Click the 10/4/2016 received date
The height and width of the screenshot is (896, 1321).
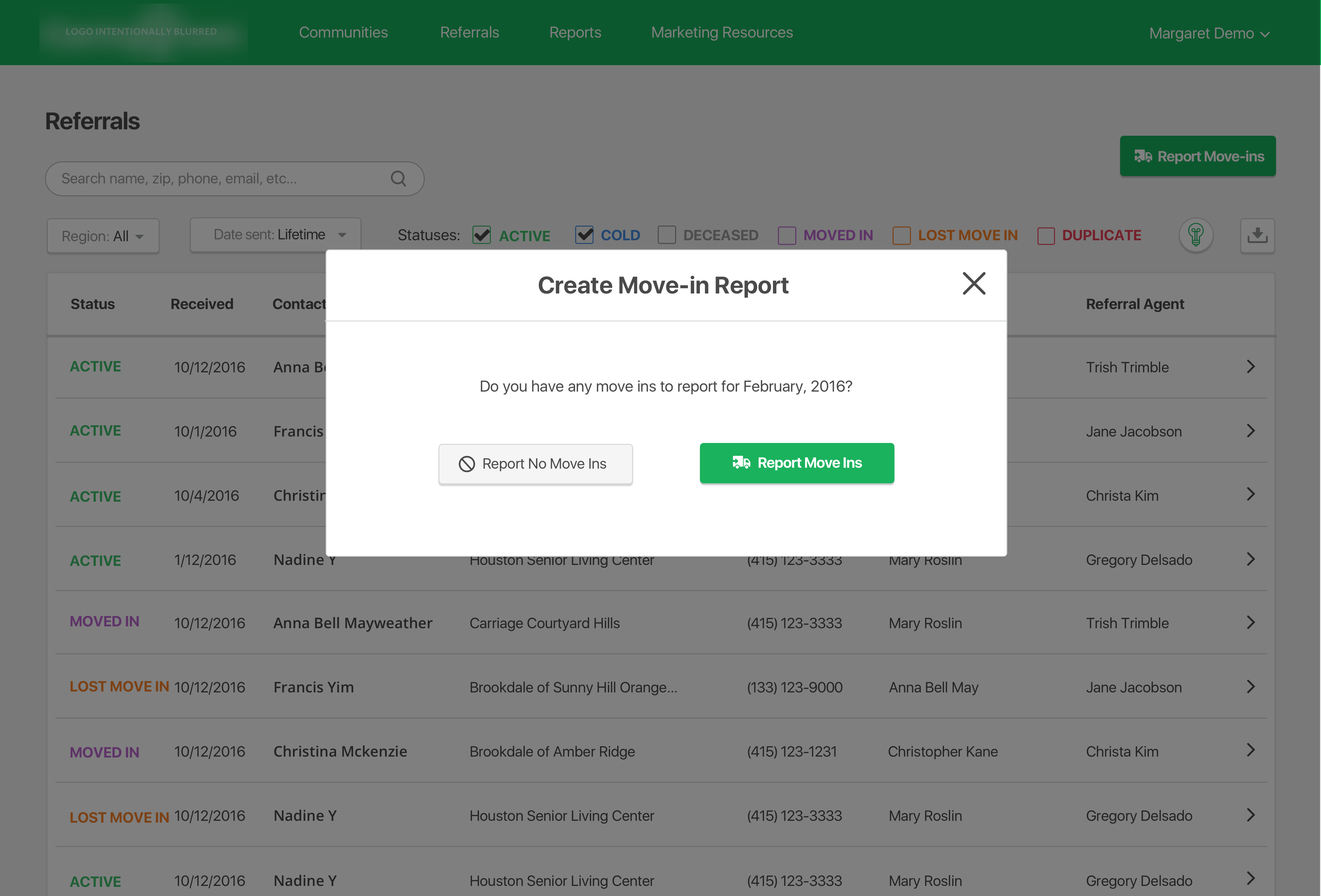[x=206, y=496]
